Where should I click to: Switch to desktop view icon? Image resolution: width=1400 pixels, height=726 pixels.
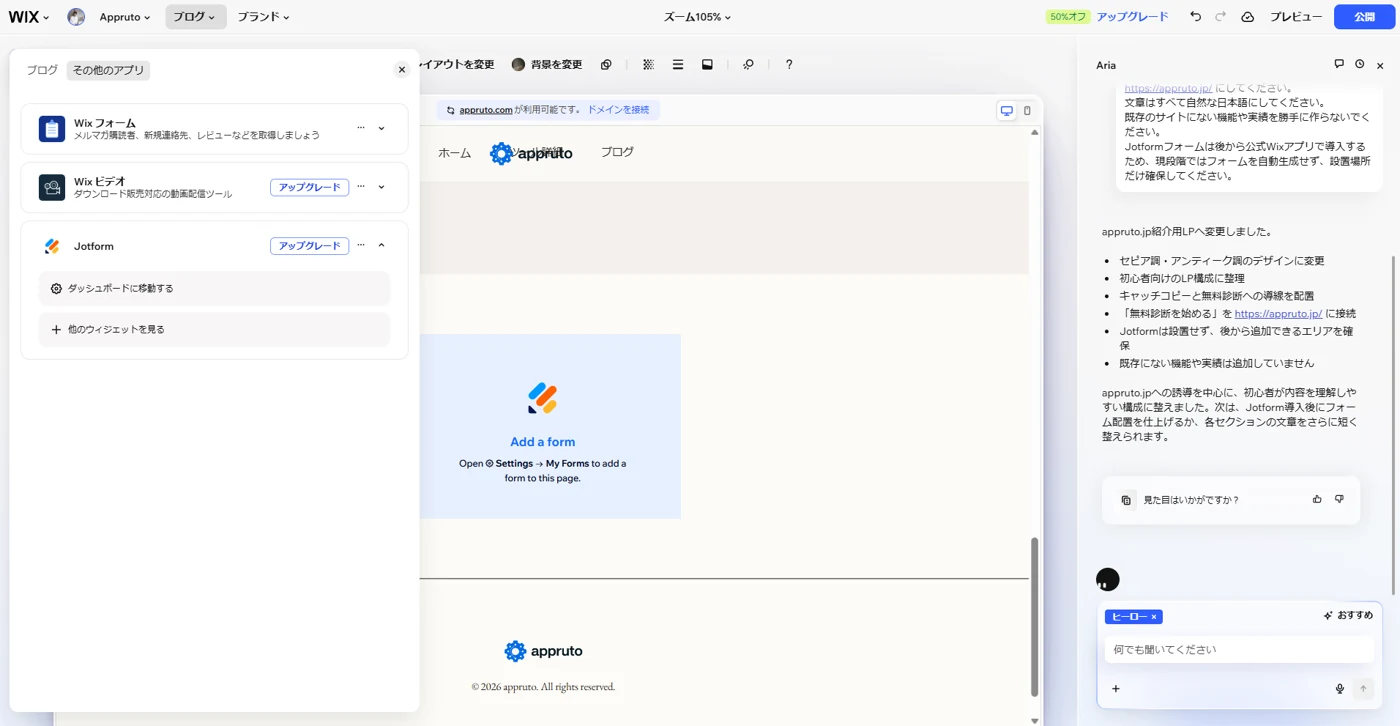point(1007,110)
